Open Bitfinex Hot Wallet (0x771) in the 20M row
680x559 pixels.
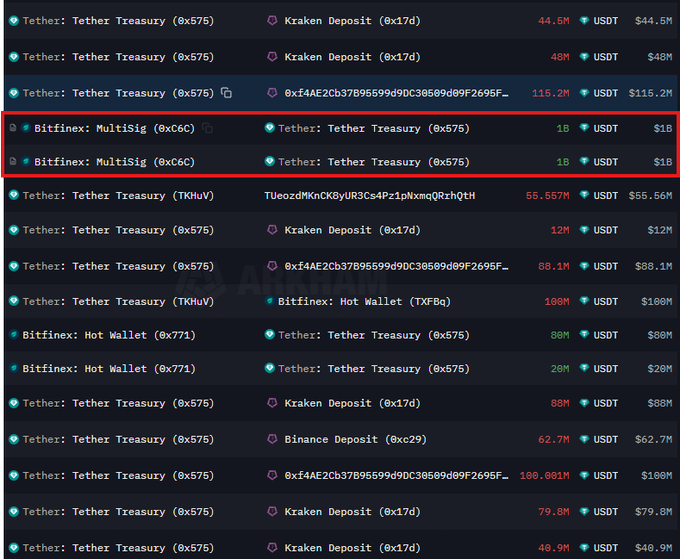pos(109,369)
